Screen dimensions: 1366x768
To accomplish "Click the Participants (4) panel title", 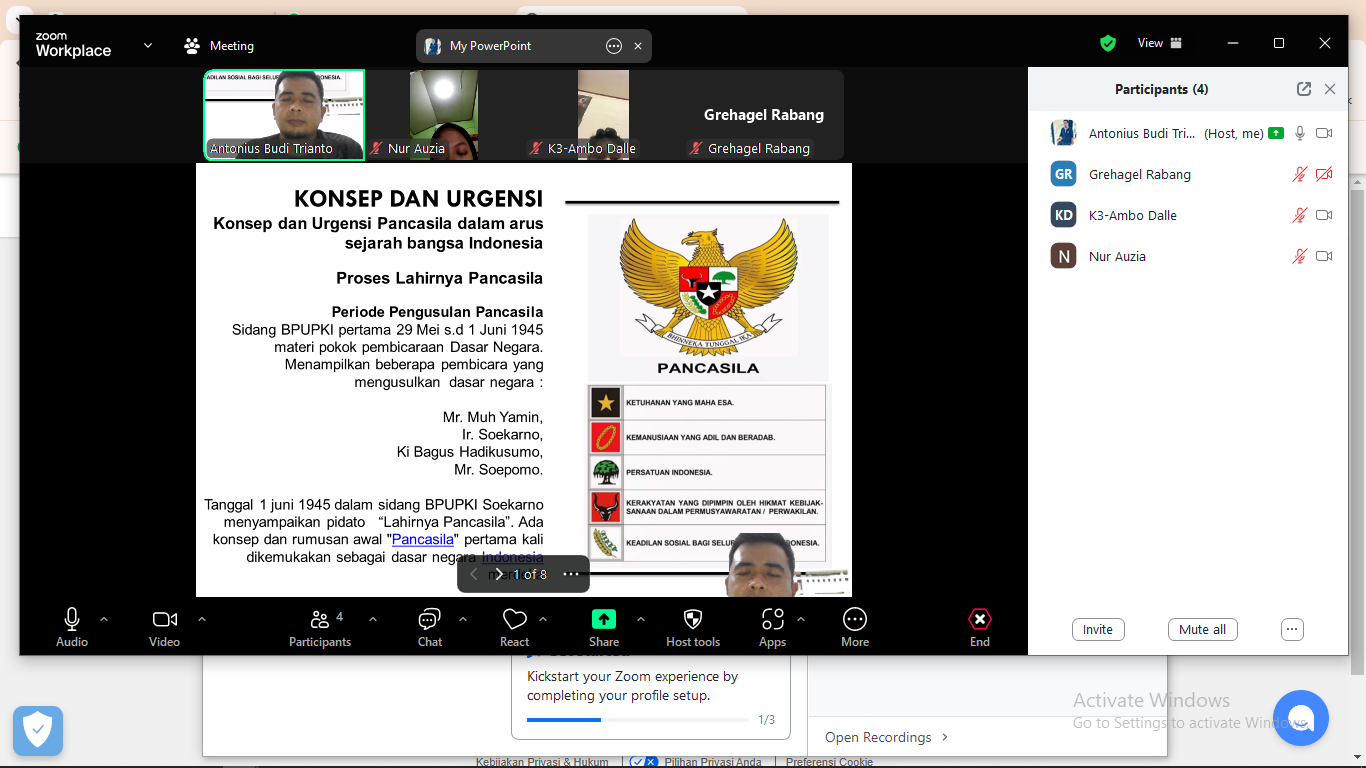I will point(1161,89).
